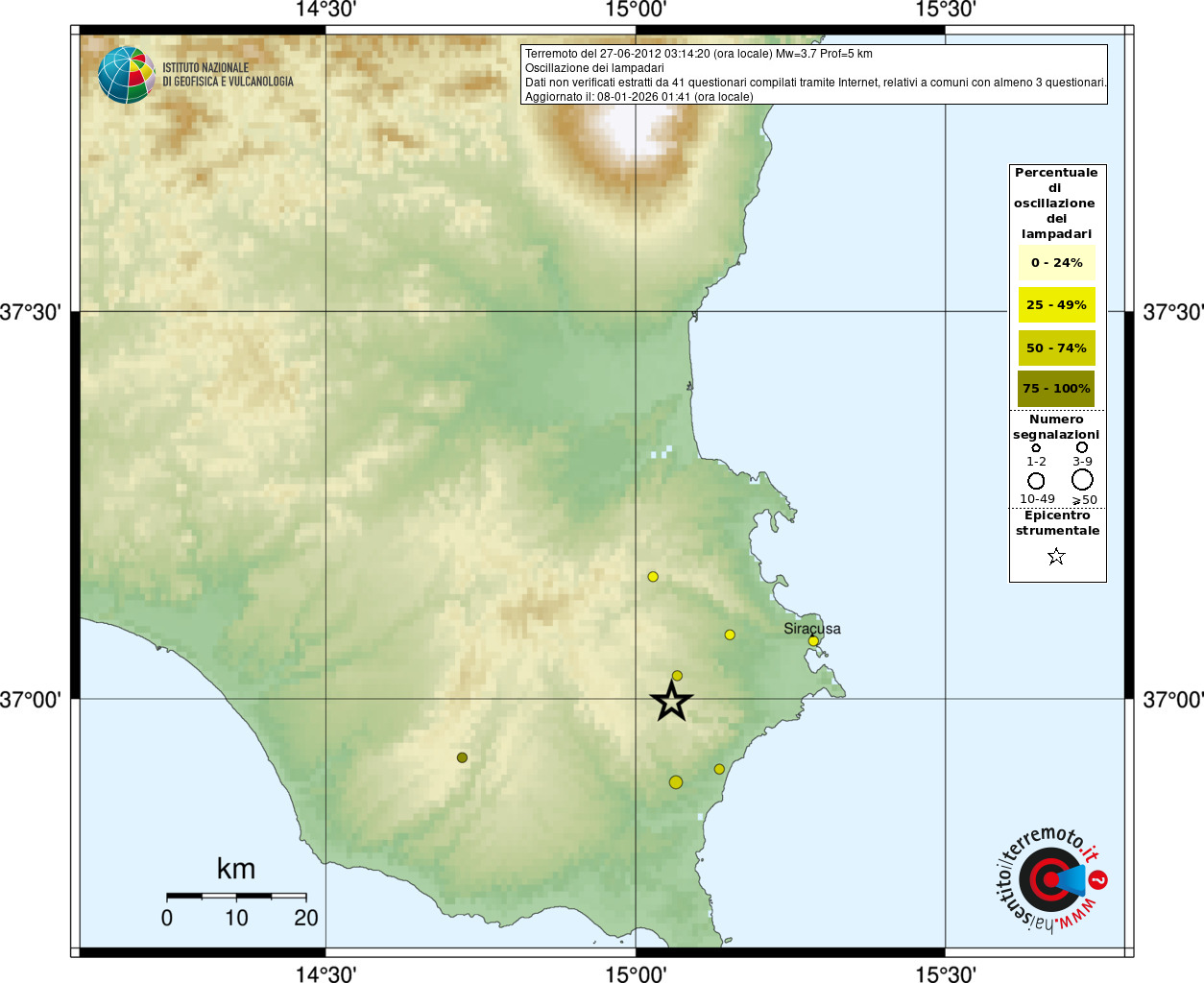1204x983 pixels.
Task: Click the earthquake info text box at the top
Action: tap(814, 75)
